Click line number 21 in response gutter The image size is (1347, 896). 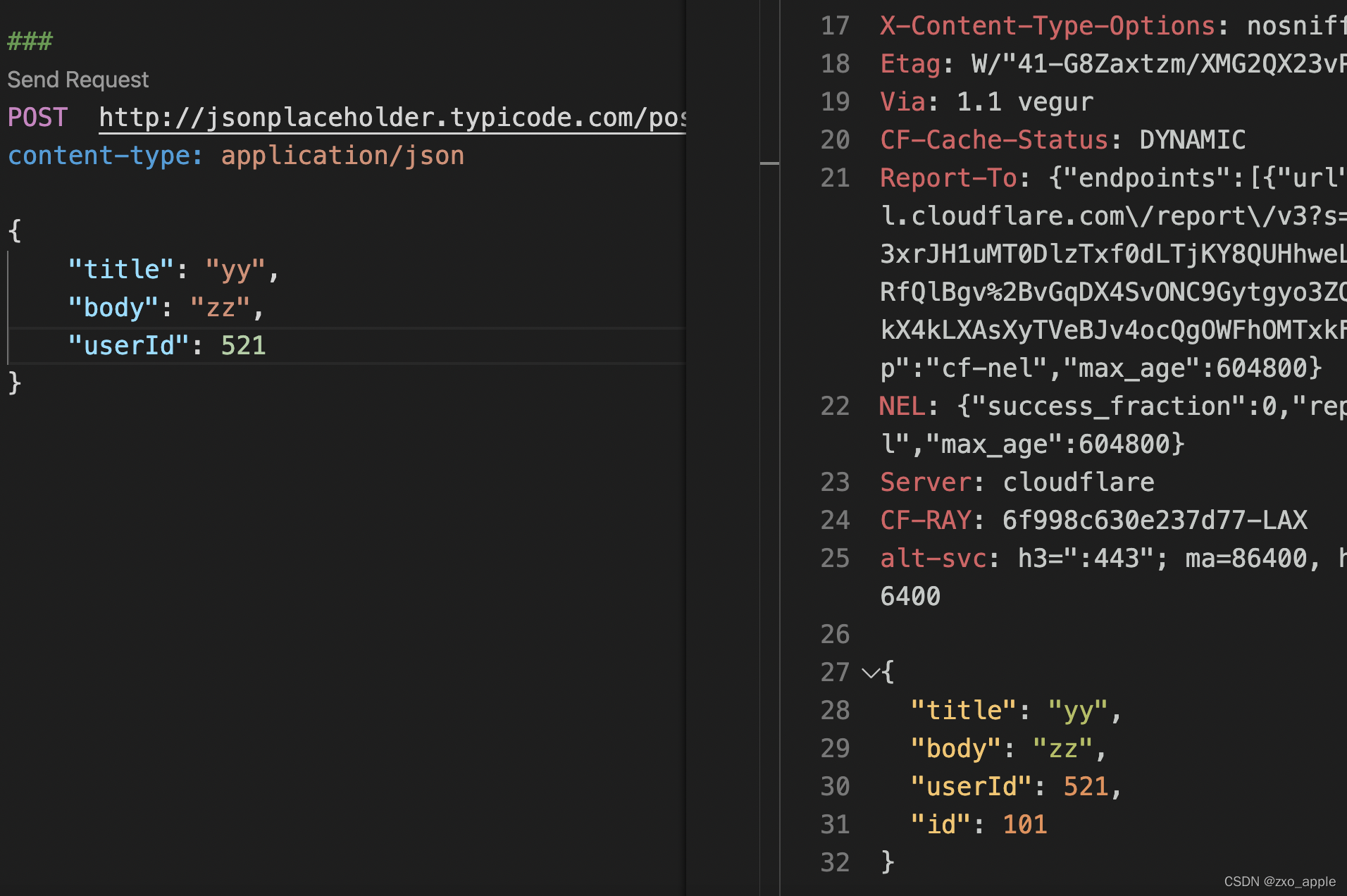[x=836, y=178]
